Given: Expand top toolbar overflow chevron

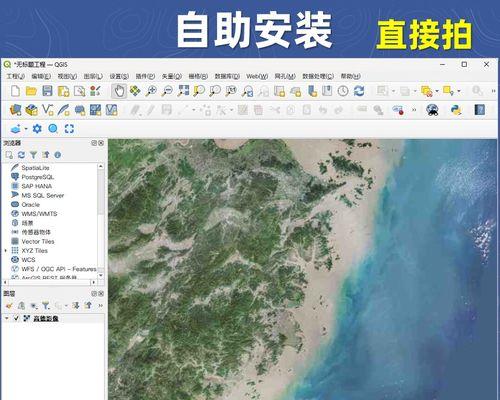Looking at the screenshot, I should coord(493,91).
